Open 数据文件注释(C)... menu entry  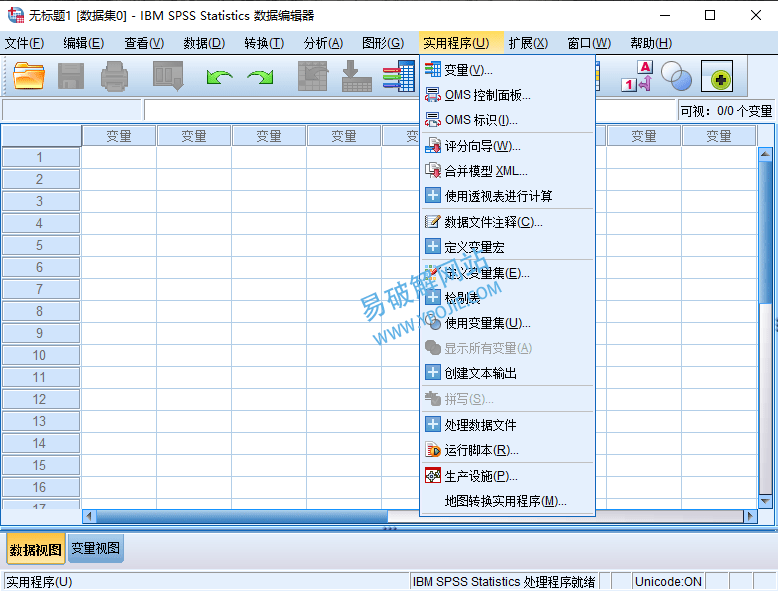click(507, 222)
